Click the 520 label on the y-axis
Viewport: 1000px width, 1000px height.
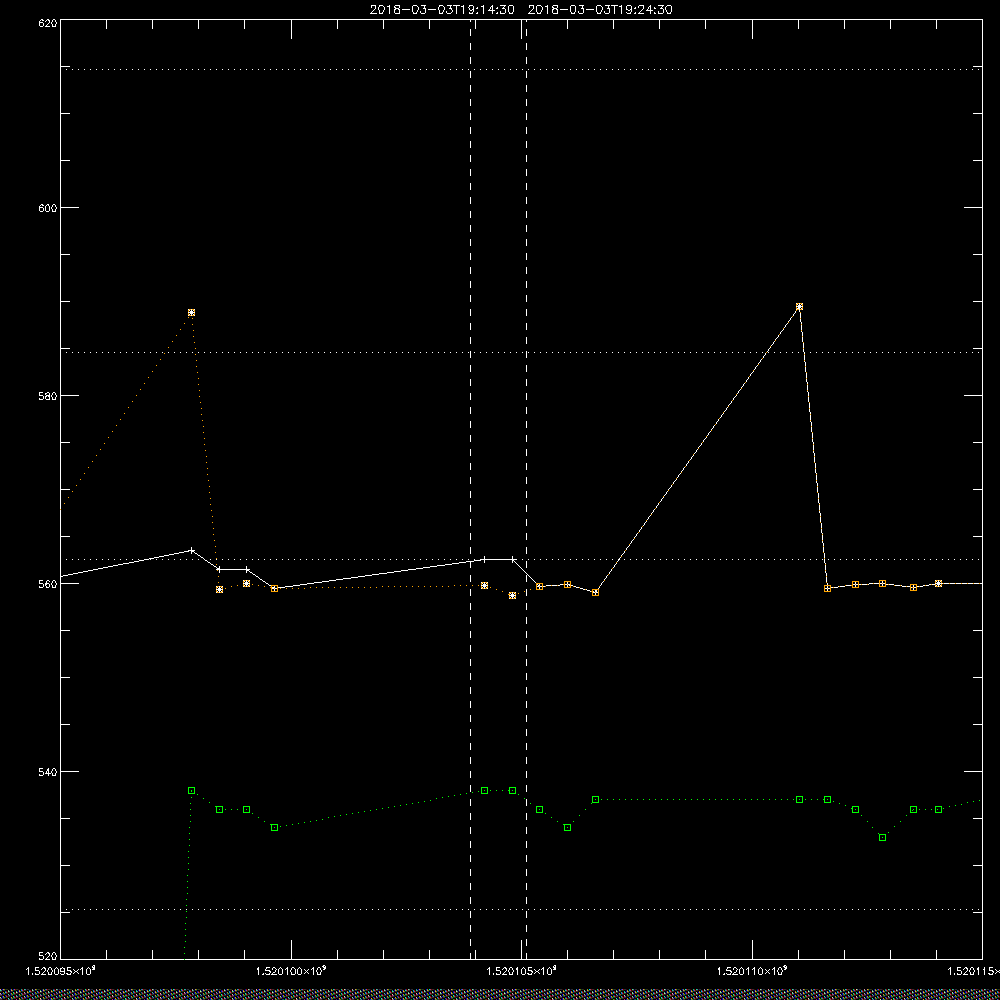pyautogui.click(x=48, y=957)
